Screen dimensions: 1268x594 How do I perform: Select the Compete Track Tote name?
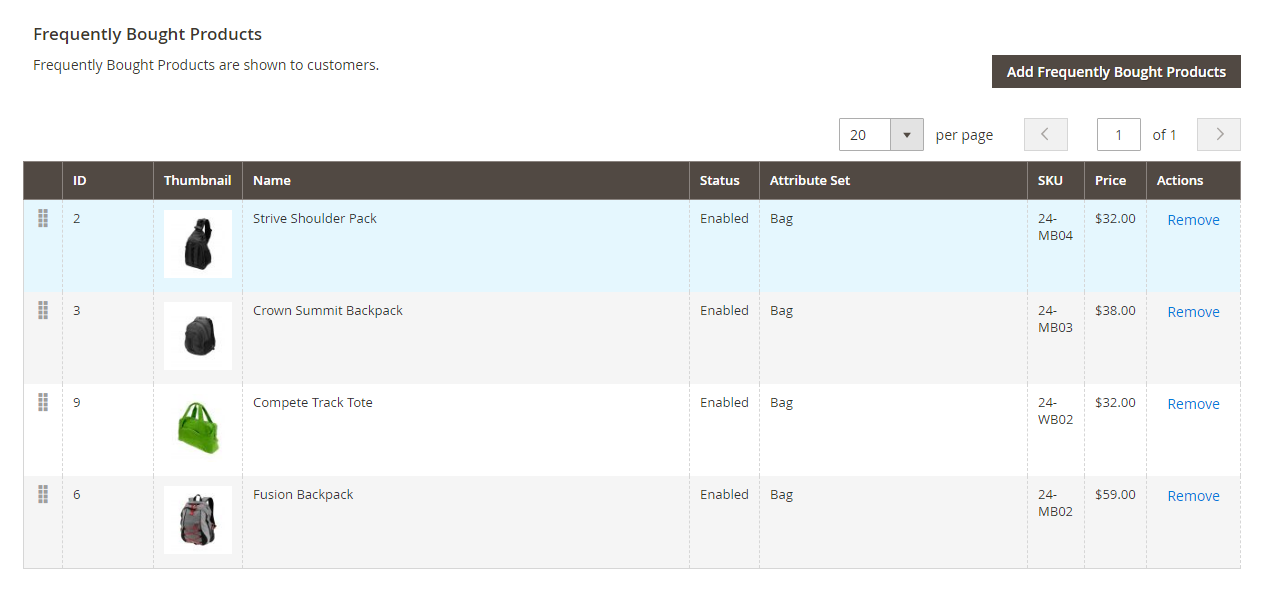click(x=313, y=402)
